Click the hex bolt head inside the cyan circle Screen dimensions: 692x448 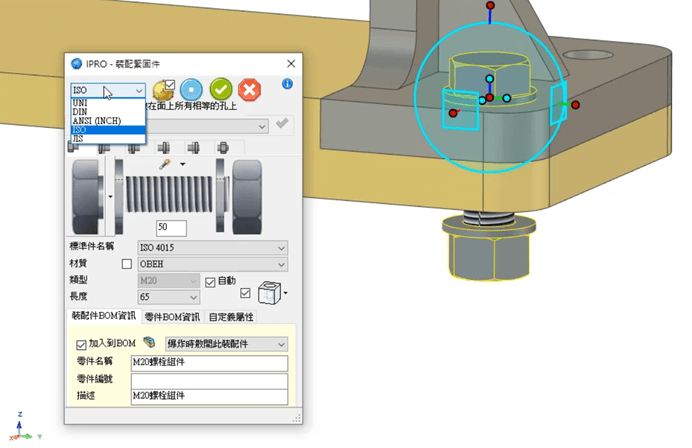(490, 73)
